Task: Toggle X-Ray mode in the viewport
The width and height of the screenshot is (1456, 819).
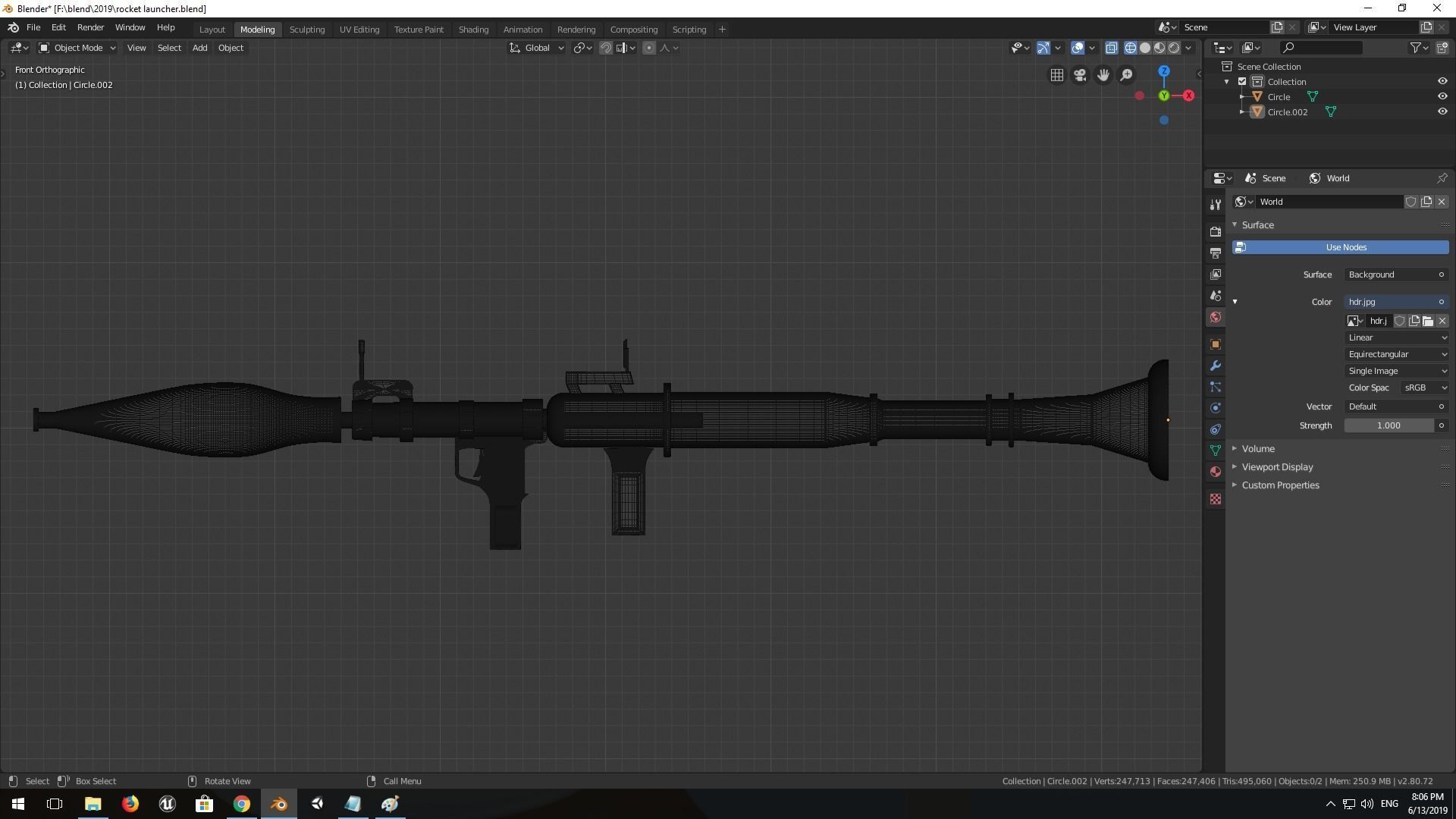Action: [x=1112, y=47]
